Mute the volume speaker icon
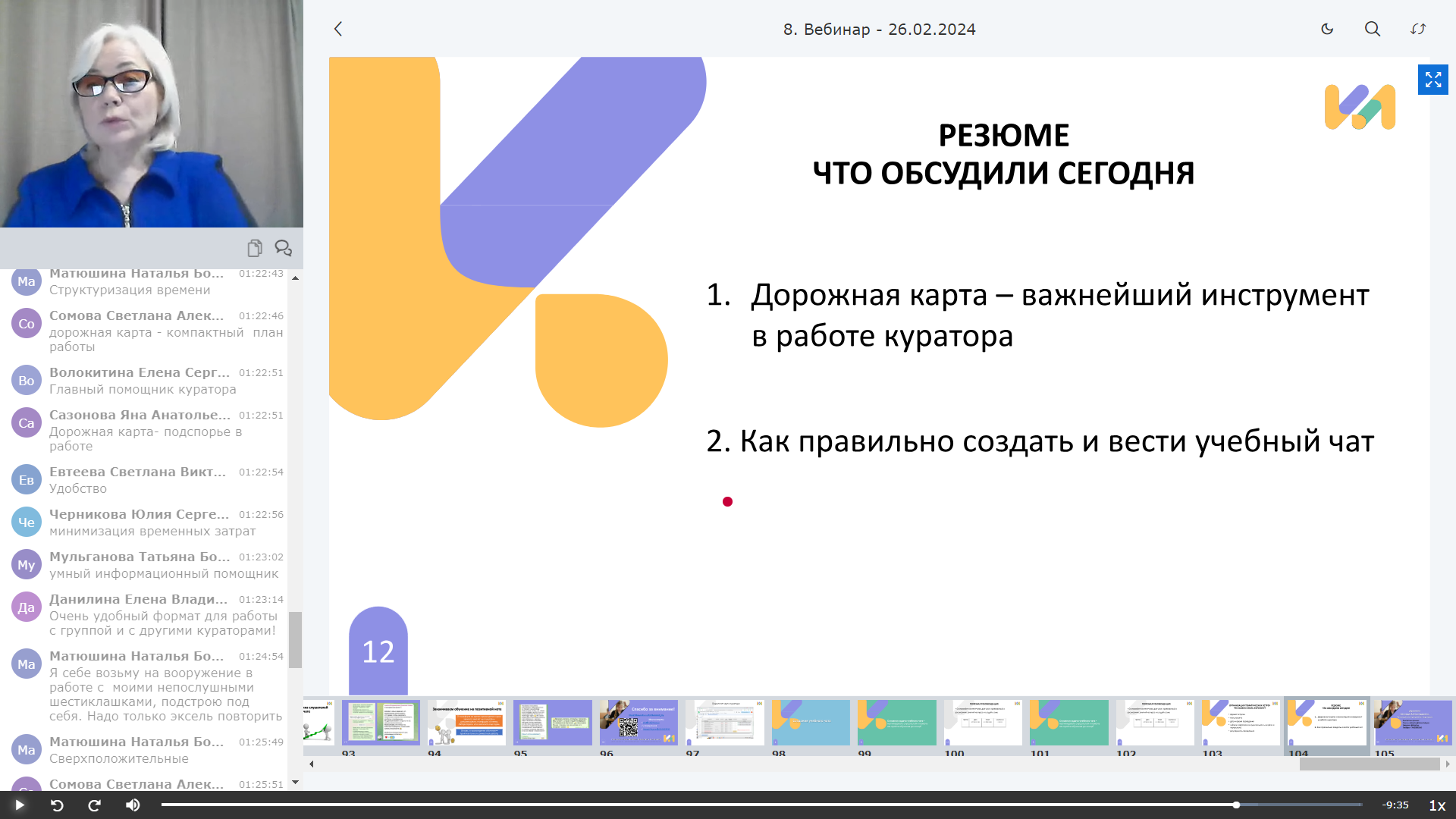Image resolution: width=1456 pixels, height=819 pixels. [x=133, y=805]
